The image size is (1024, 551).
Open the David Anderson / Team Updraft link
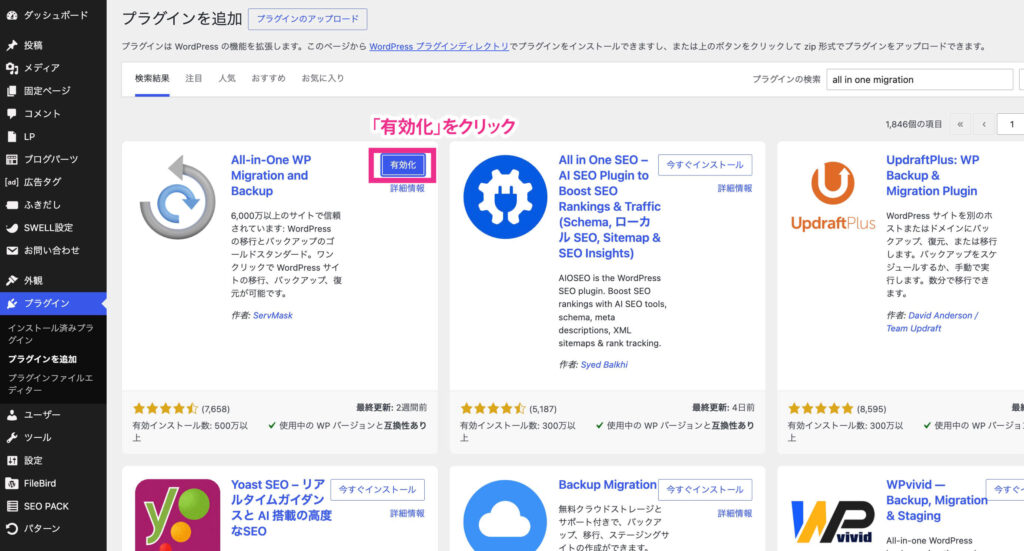coord(933,322)
